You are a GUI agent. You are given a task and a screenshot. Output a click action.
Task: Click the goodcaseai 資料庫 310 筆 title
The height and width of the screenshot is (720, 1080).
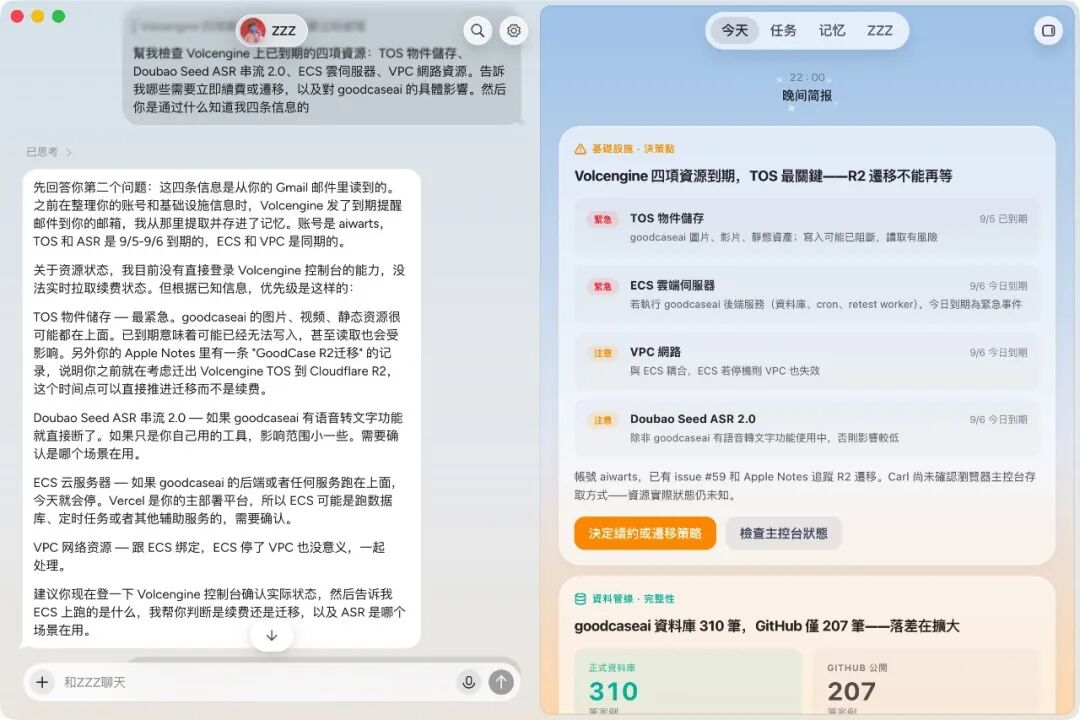(x=767, y=626)
